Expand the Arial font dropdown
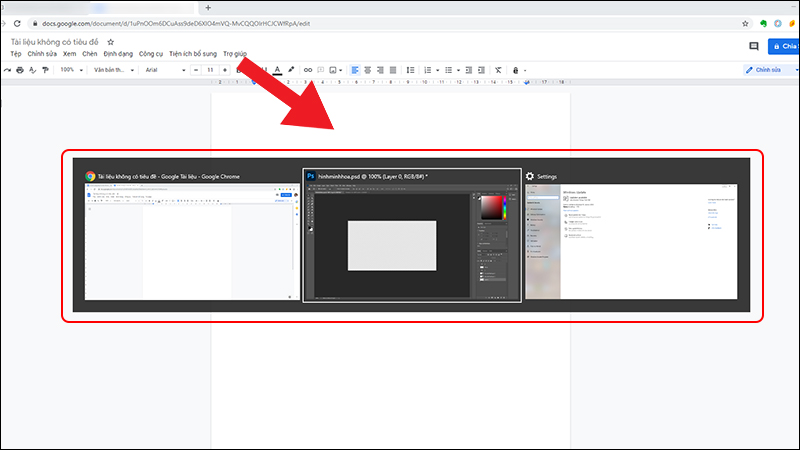 (163, 70)
